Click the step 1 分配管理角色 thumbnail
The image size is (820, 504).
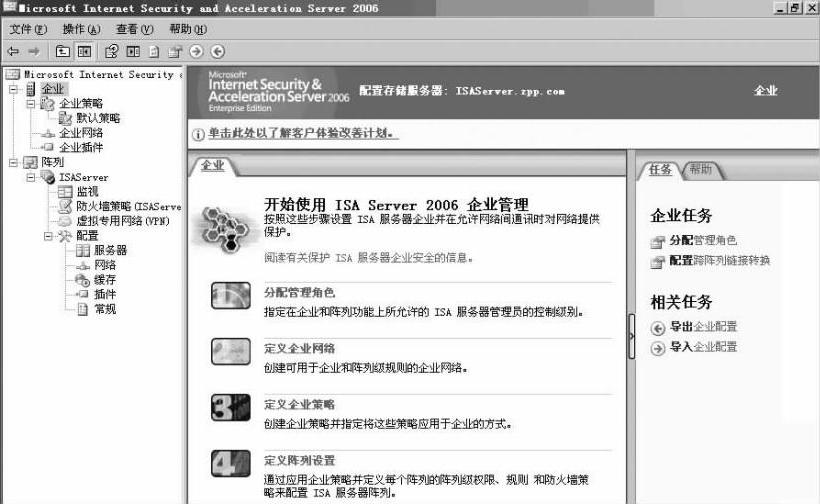[x=231, y=295]
